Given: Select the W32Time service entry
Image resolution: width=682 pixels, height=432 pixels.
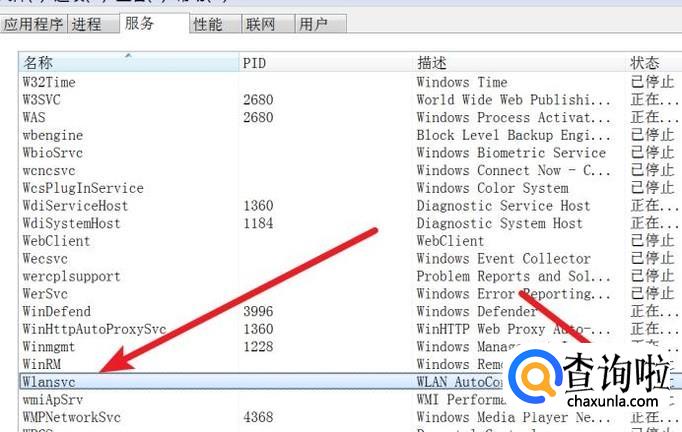Looking at the screenshot, I should (x=49, y=82).
